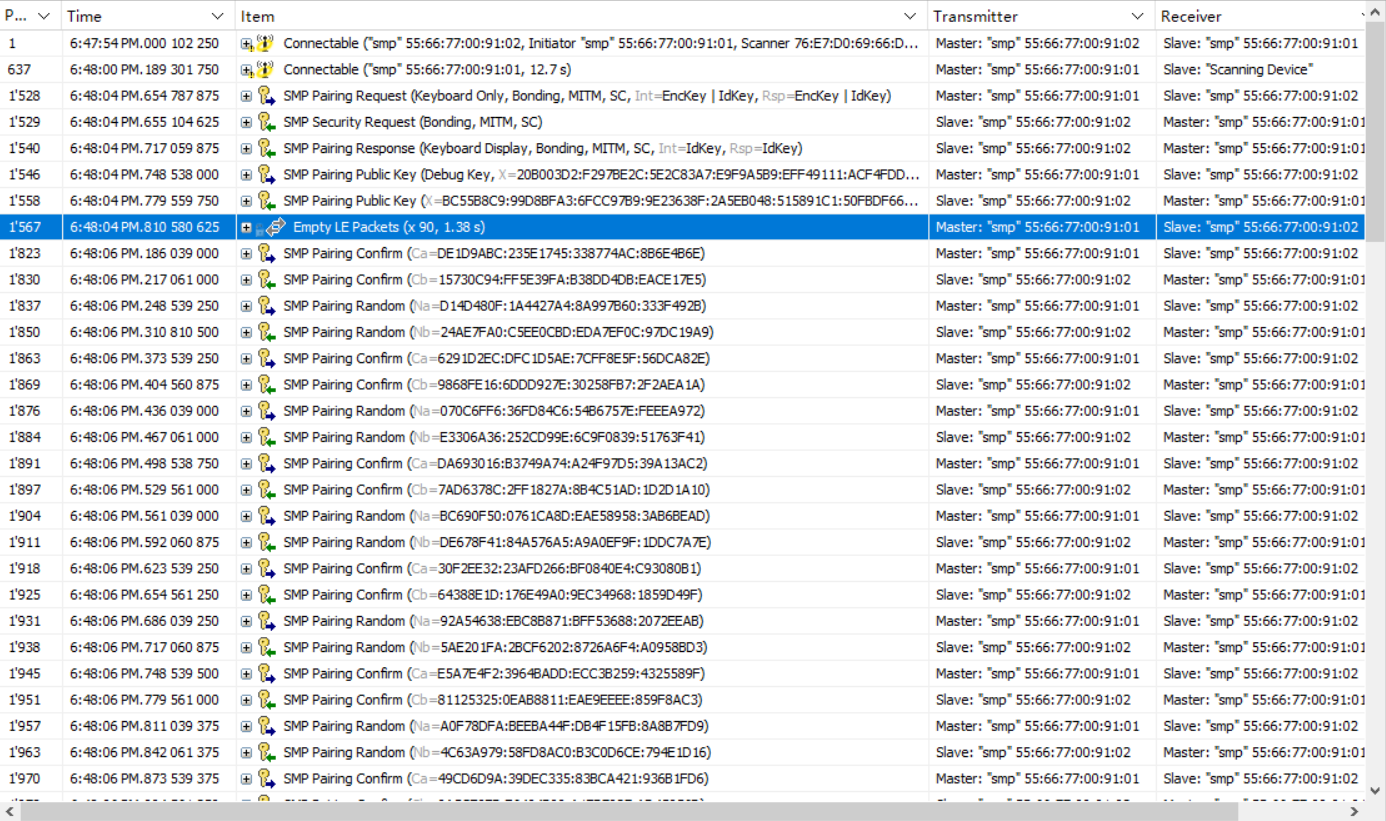Click the key icon on SMP Pairing Random packet 1'837
This screenshot has height=821, width=1386.
tap(264, 306)
